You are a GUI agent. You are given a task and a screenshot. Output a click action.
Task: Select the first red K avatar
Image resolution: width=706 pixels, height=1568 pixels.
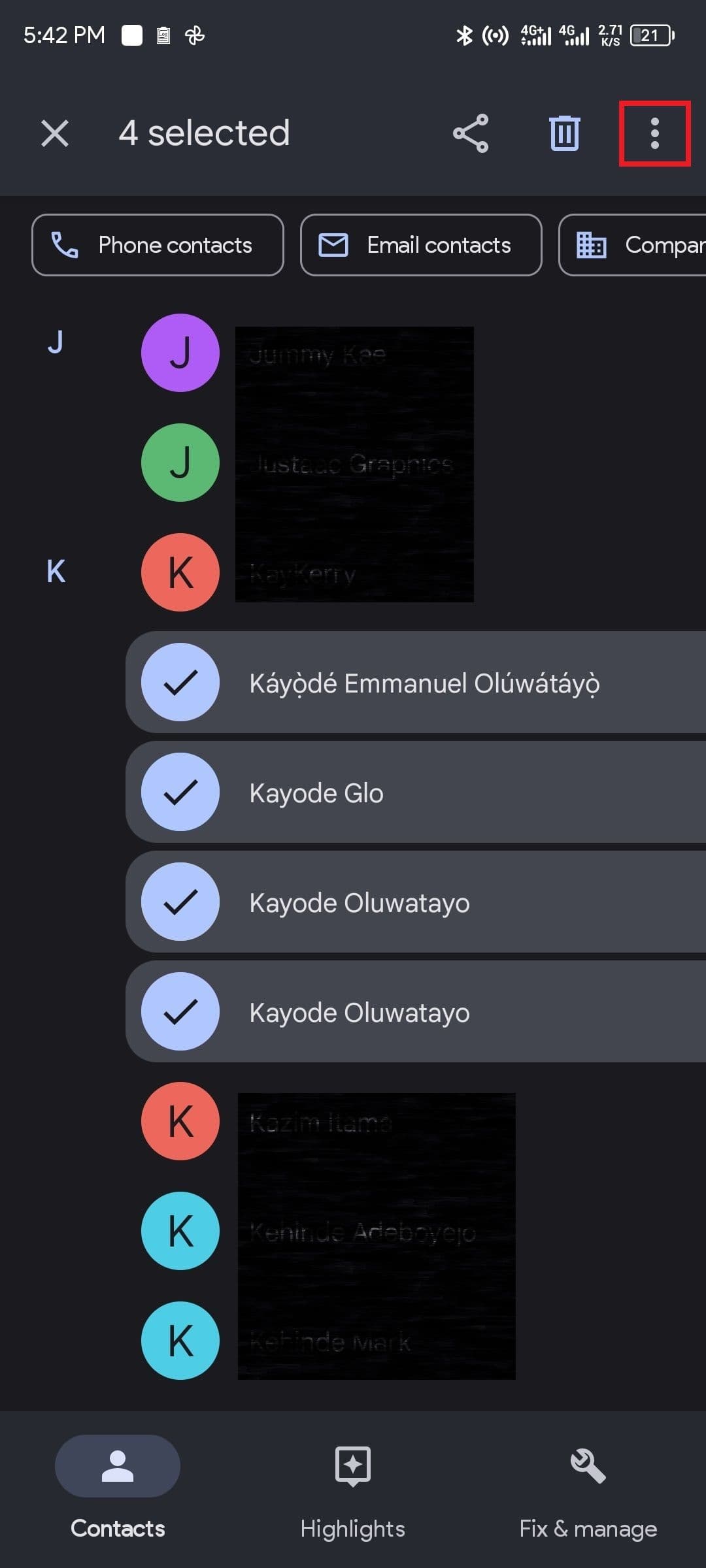click(180, 572)
